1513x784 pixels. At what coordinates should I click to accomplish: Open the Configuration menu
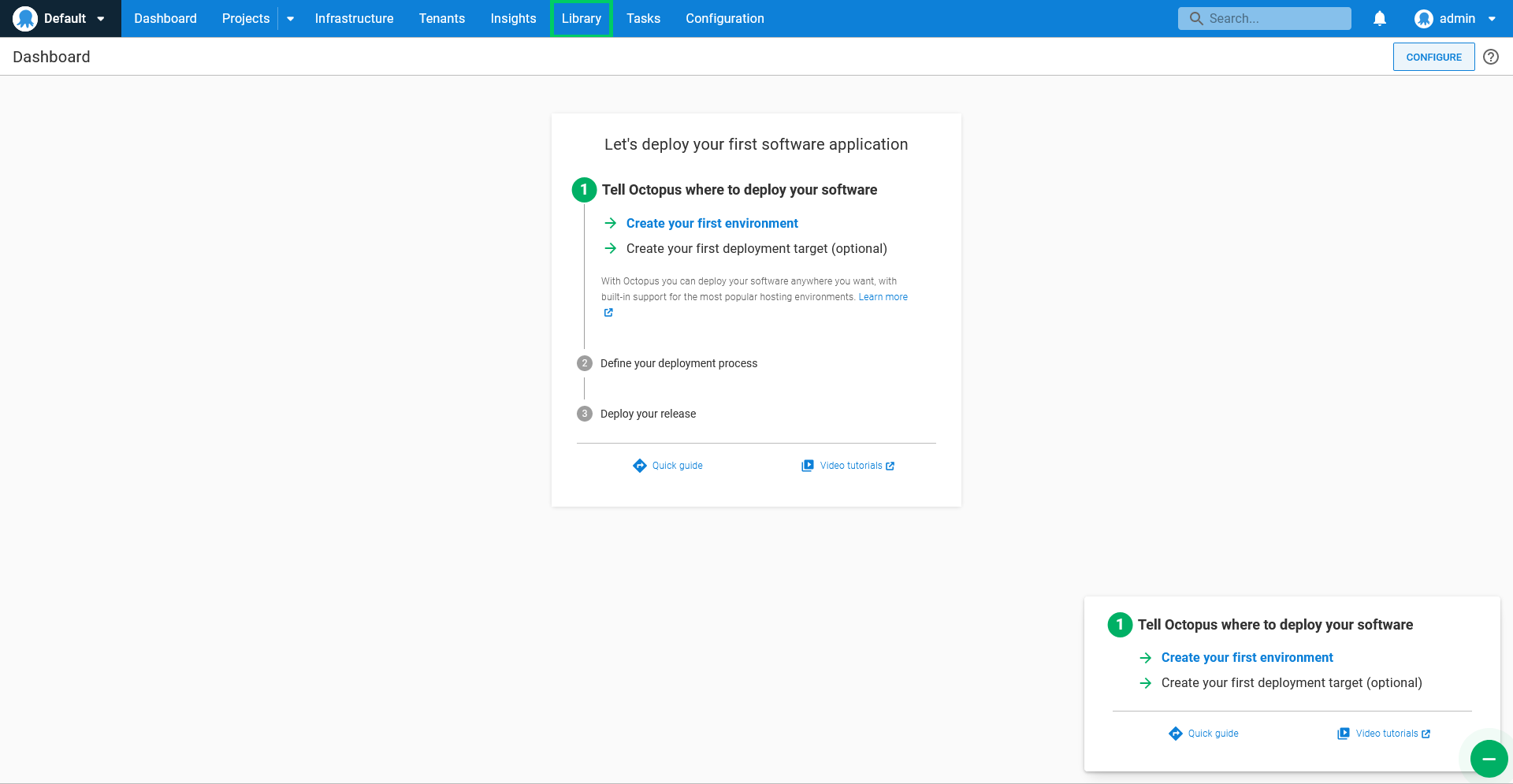point(725,18)
